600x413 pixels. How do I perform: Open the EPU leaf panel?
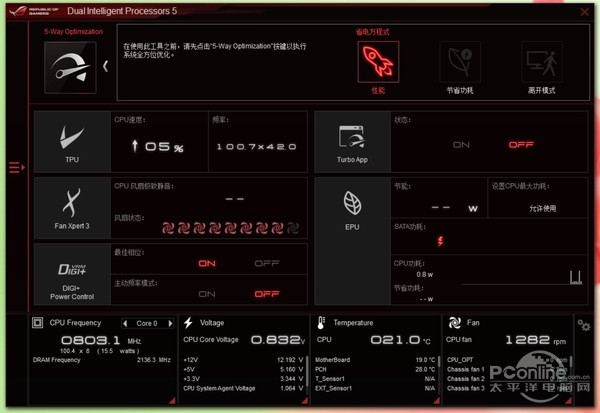click(x=352, y=241)
